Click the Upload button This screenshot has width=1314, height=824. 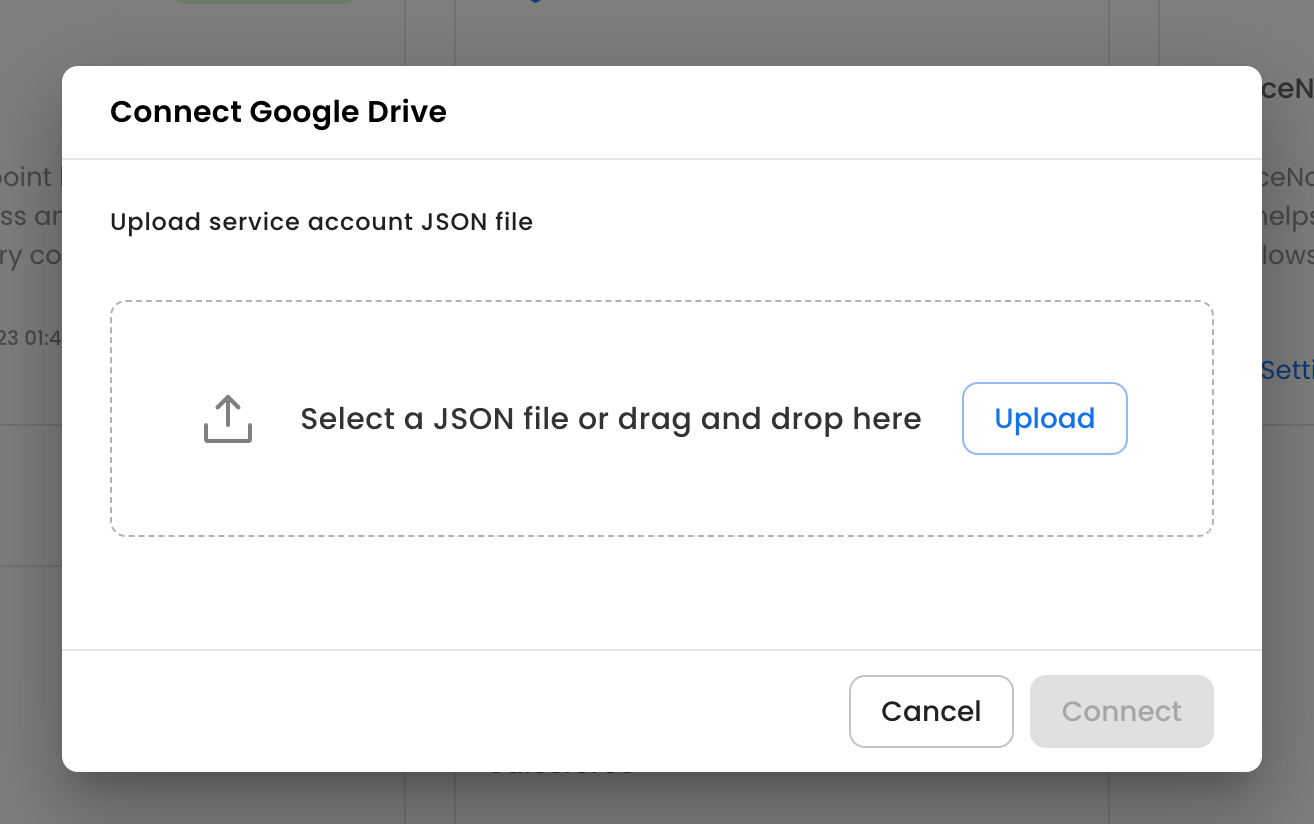(x=1045, y=418)
